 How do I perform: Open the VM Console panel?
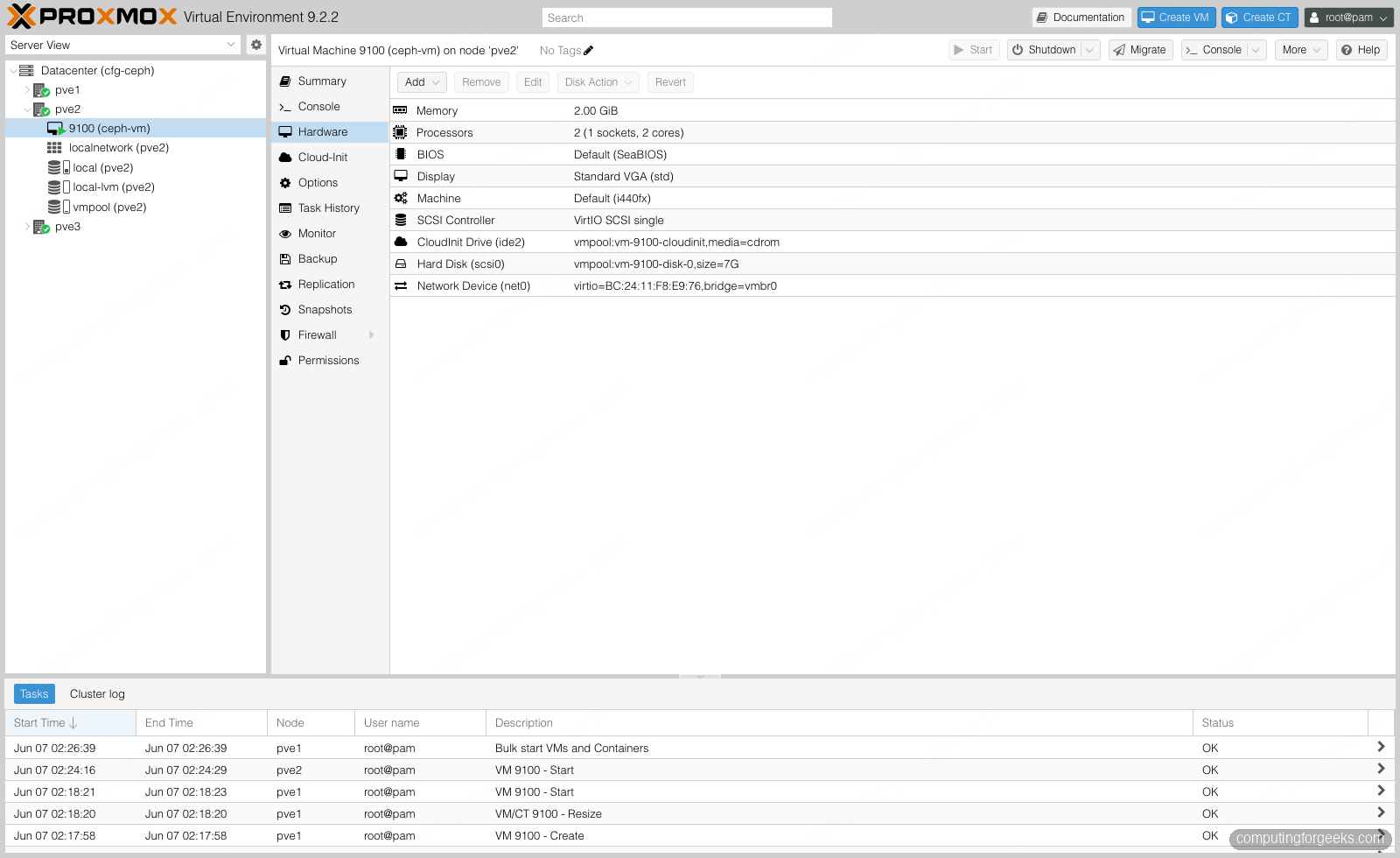click(330, 107)
